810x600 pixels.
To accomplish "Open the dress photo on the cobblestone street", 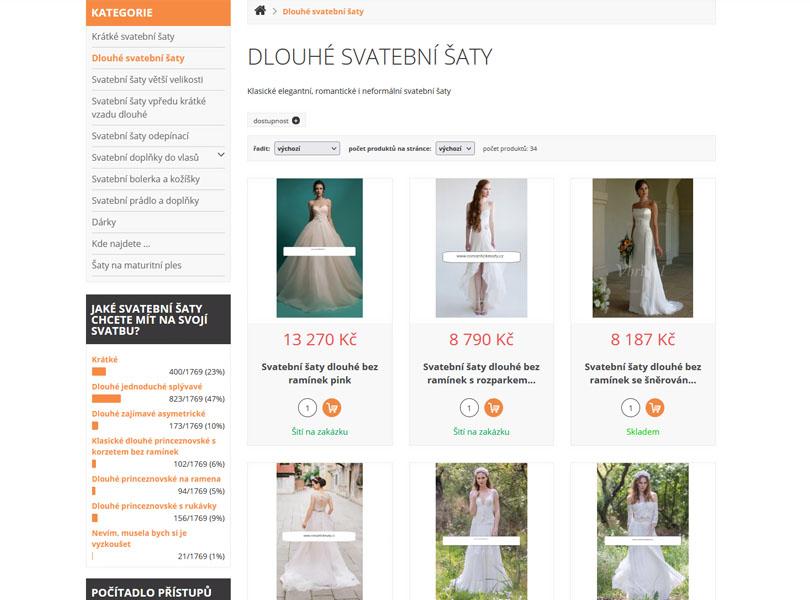I will point(320,531).
